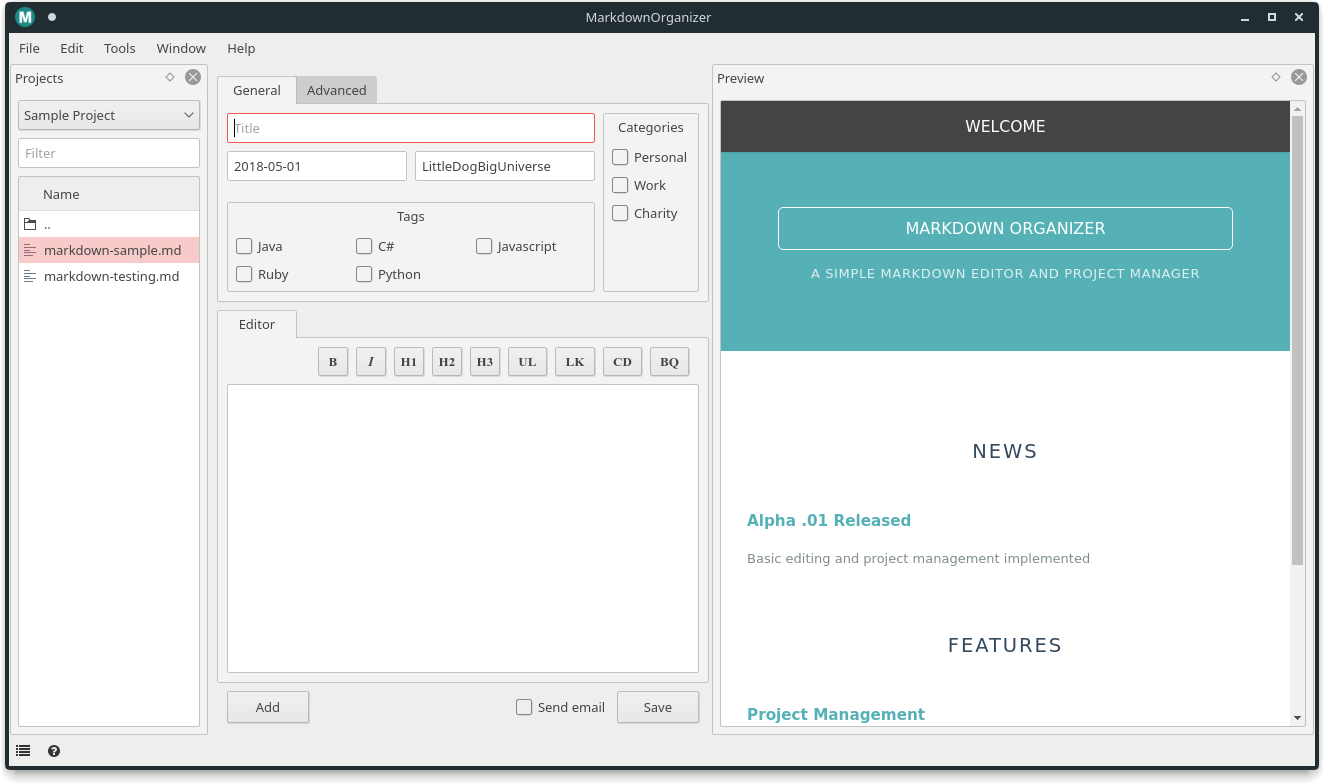
Task: Add a code block with the CD icon
Action: coord(622,361)
